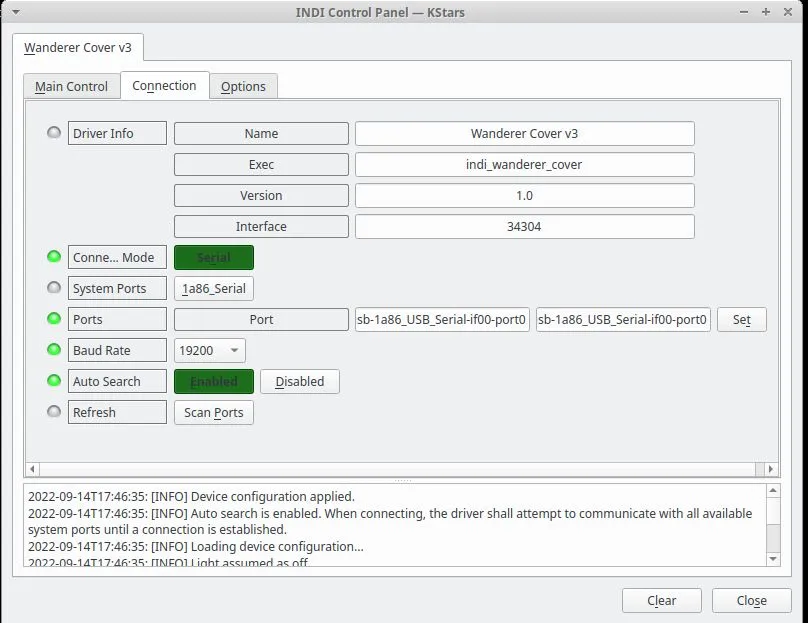Open the Baud Rate dropdown
Image resolution: width=808 pixels, height=623 pixels.
(210, 350)
